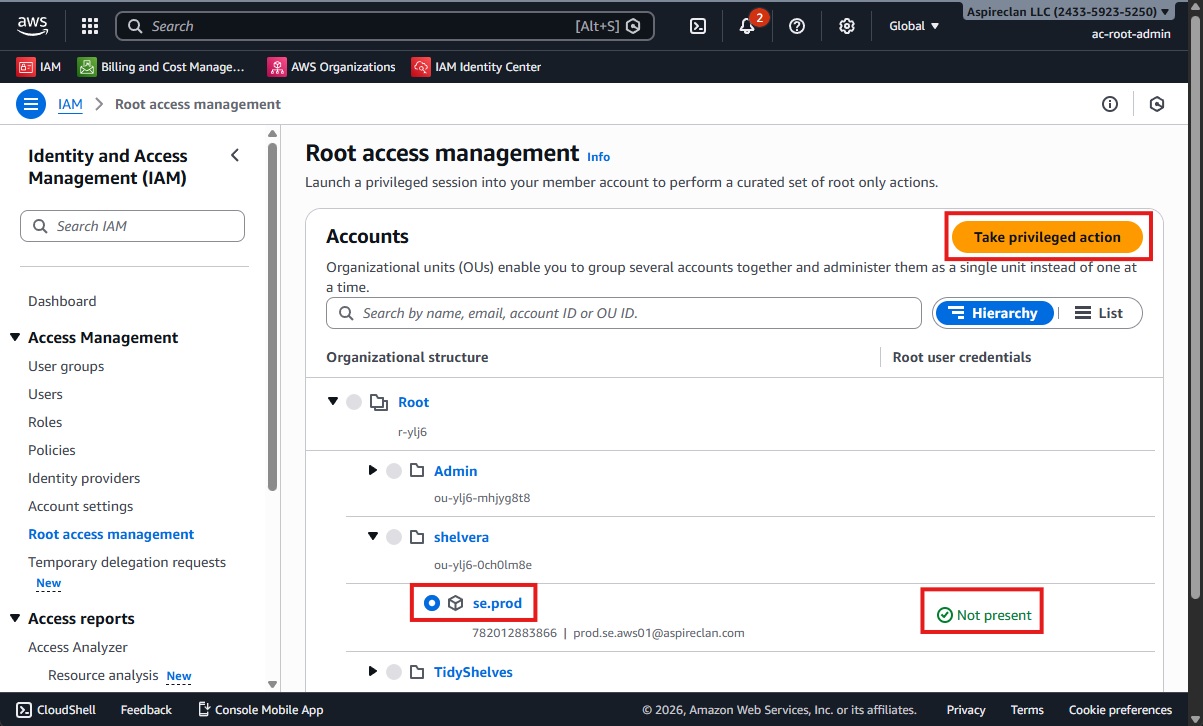Click the IAM favorite shortcut icon
This screenshot has height=726, width=1203.
(x=25, y=67)
